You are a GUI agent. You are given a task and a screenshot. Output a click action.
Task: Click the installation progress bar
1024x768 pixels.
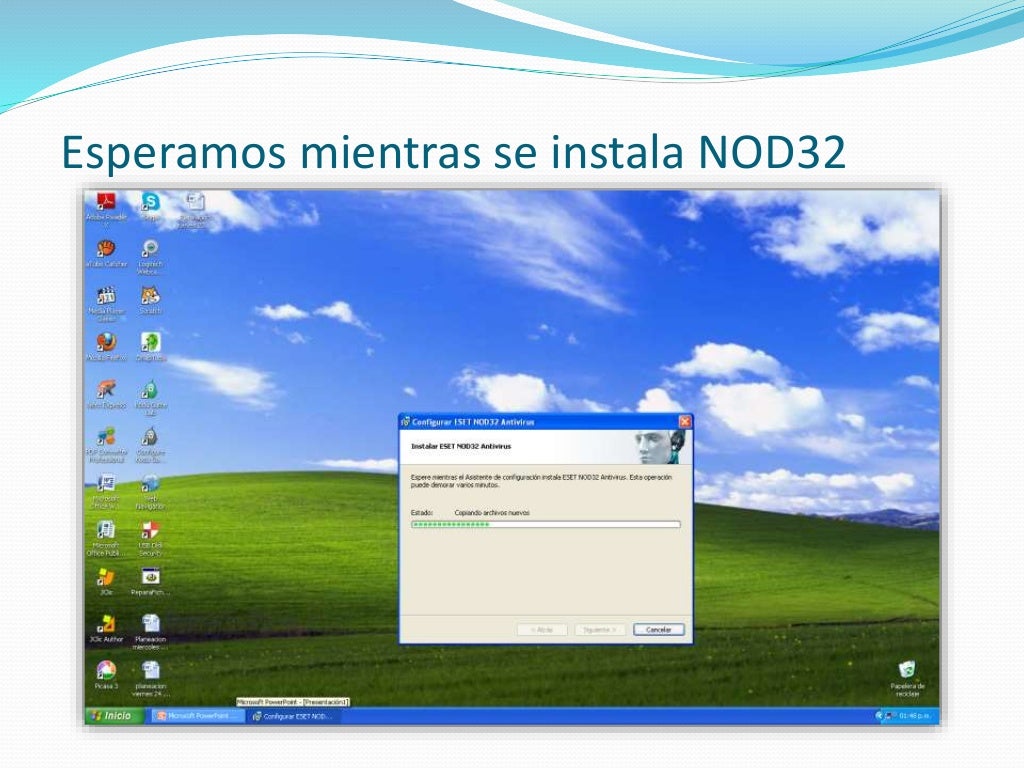(x=545, y=524)
